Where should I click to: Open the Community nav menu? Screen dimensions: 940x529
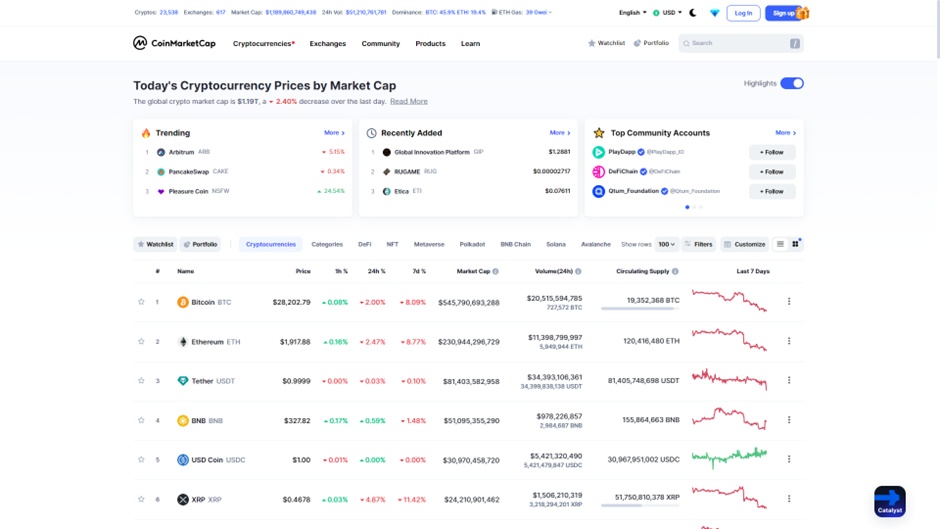pyautogui.click(x=381, y=44)
